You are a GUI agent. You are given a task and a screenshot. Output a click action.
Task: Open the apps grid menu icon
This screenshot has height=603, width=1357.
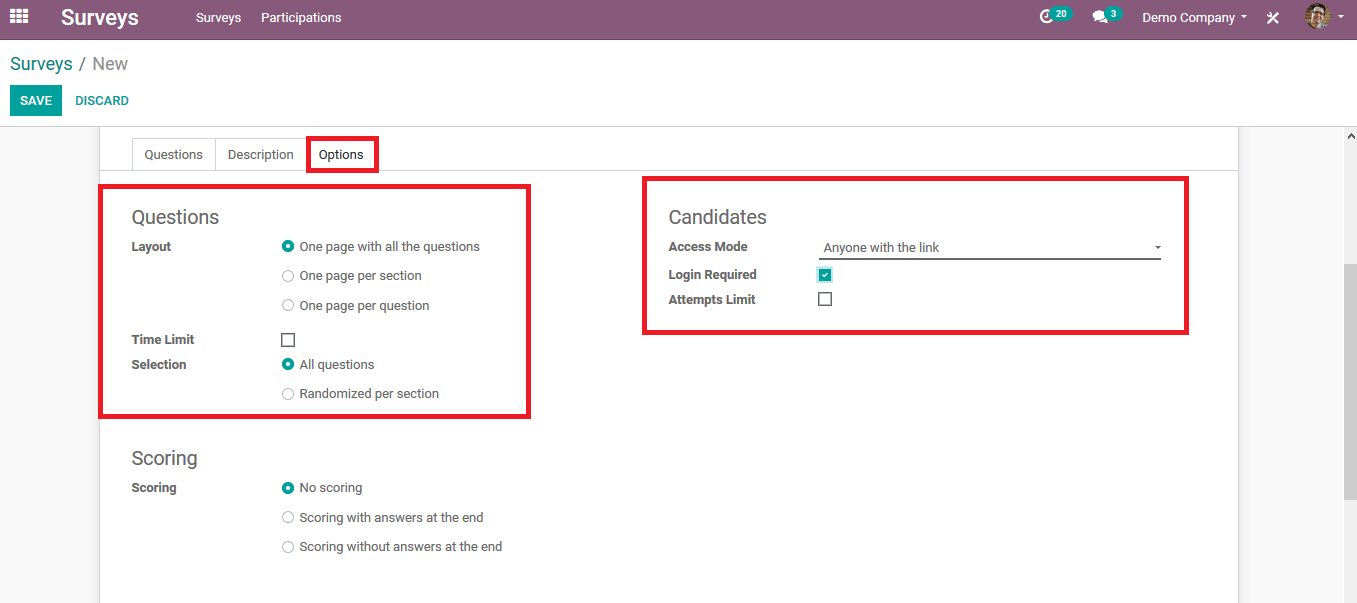coord(19,17)
